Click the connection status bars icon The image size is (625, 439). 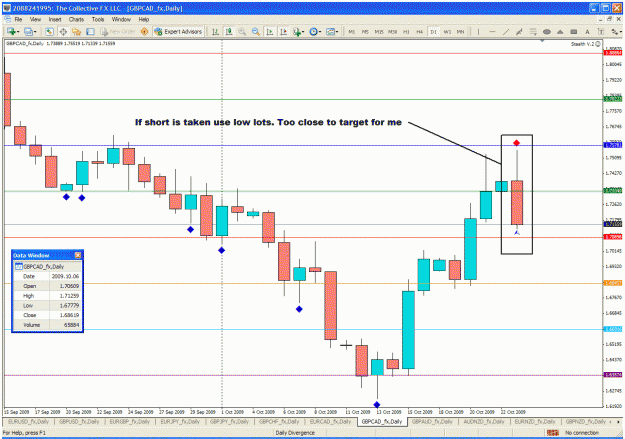[x=552, y=433]
